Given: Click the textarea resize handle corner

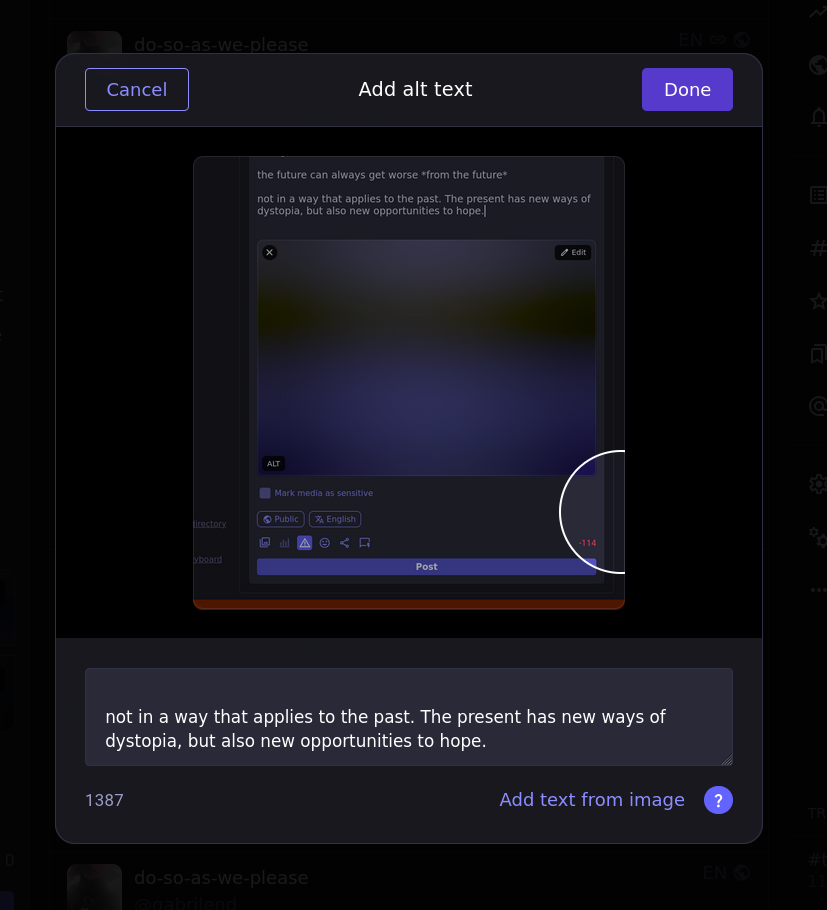Looking at the screenshot, I should pos(727,760).
